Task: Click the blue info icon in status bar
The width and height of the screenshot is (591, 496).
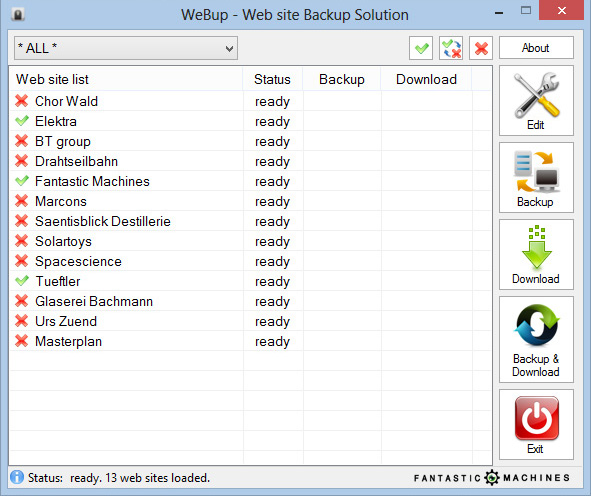Action: tap(17, 477)
